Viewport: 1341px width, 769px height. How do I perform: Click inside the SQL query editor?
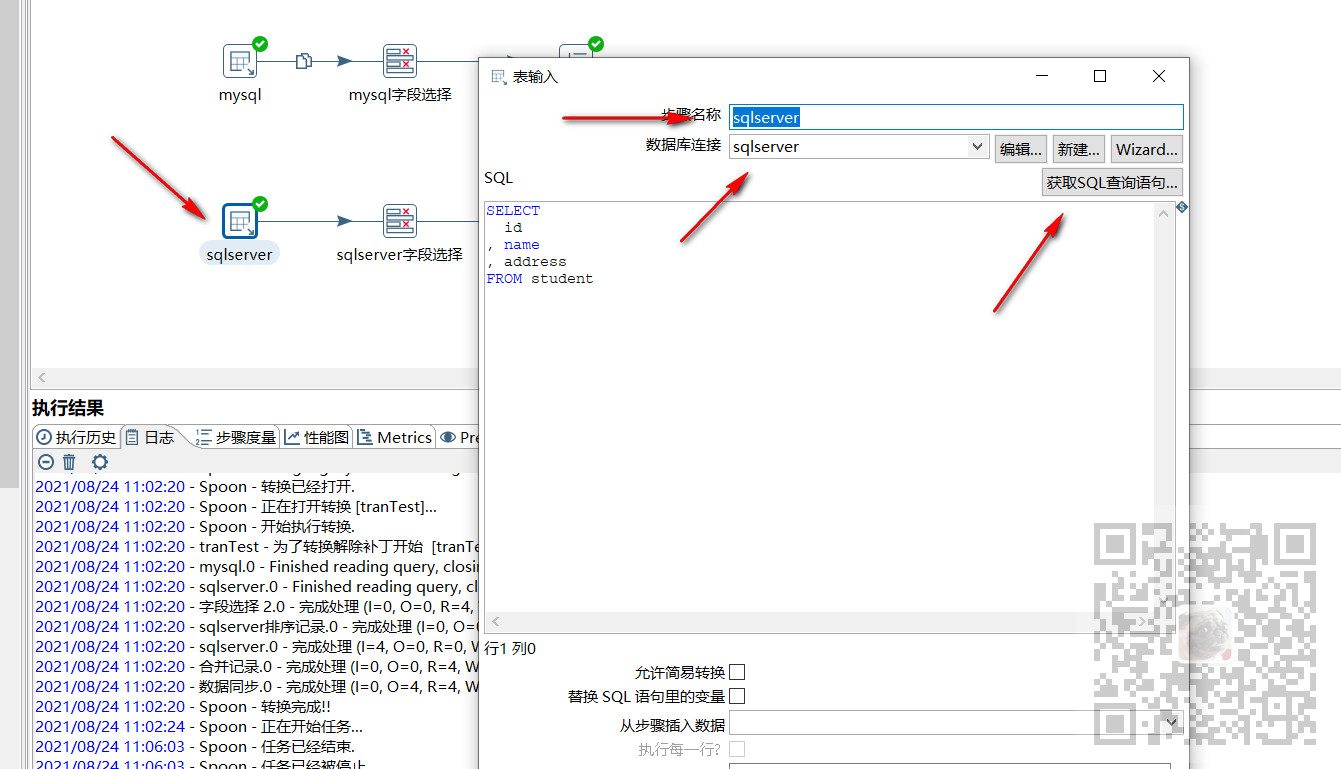click(x=820, y=407)
